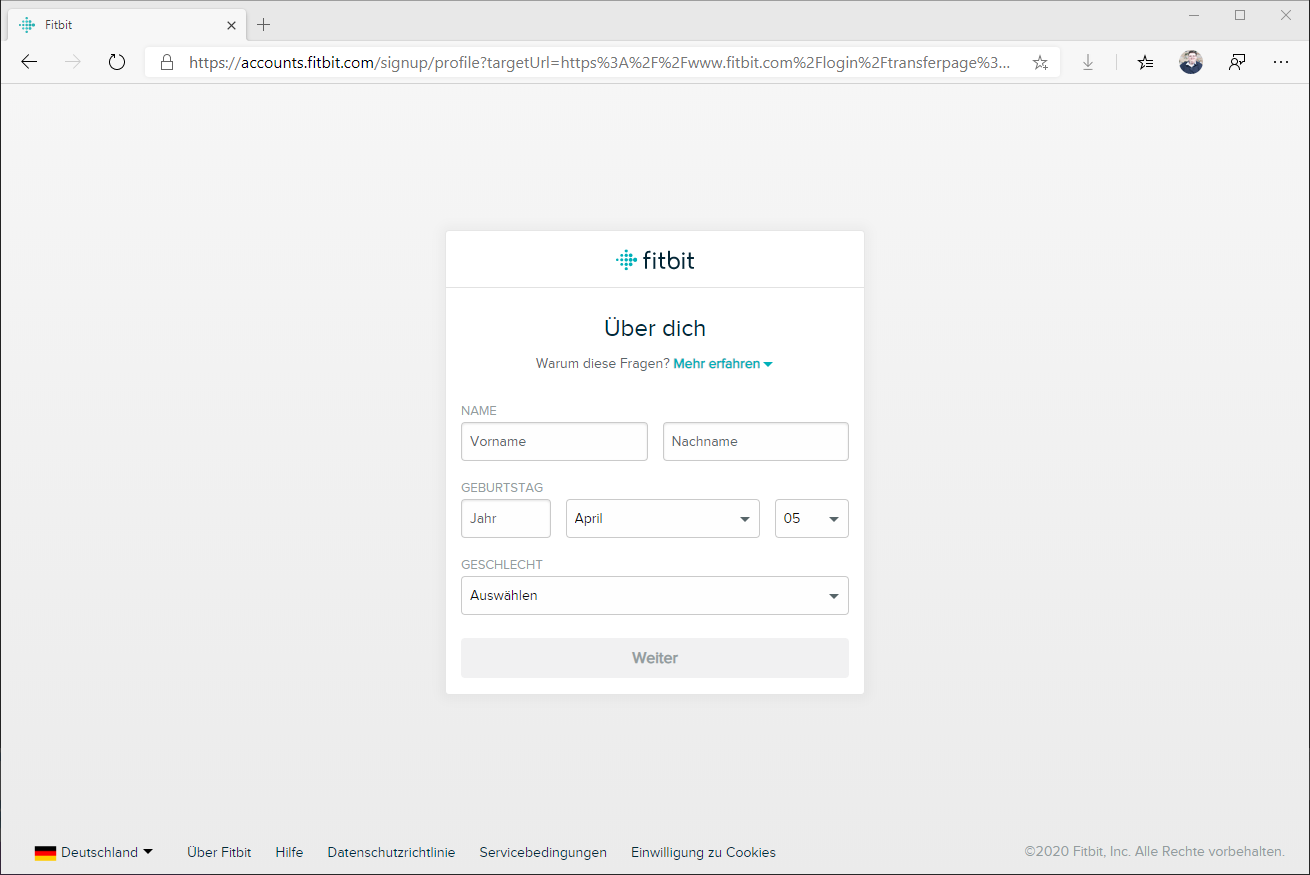Open downloads icon in toolbar
The width and height of the screenshot is (1310, 875).
1088,62
